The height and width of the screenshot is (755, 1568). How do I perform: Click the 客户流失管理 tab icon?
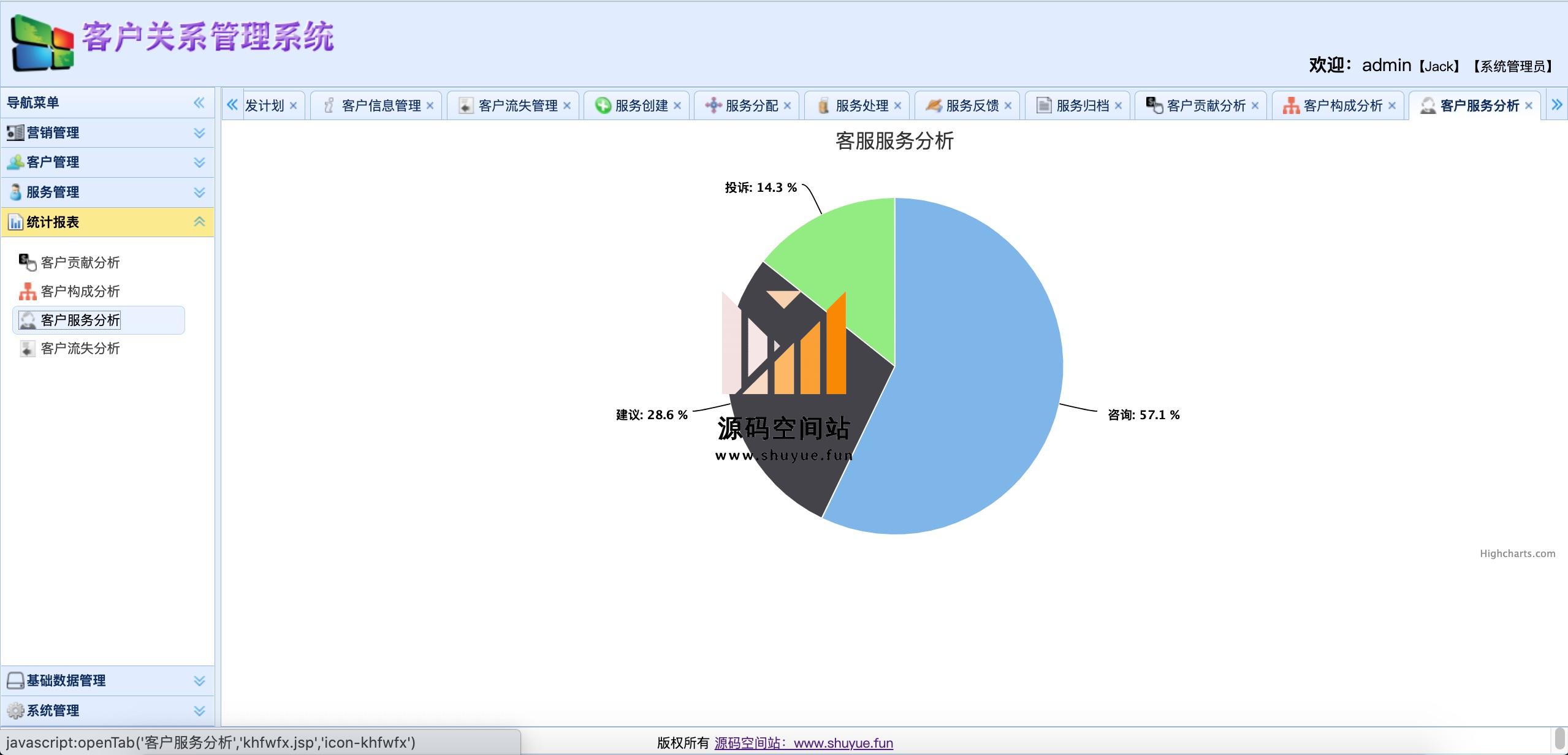pyautogui.click(x=466, y=105)
